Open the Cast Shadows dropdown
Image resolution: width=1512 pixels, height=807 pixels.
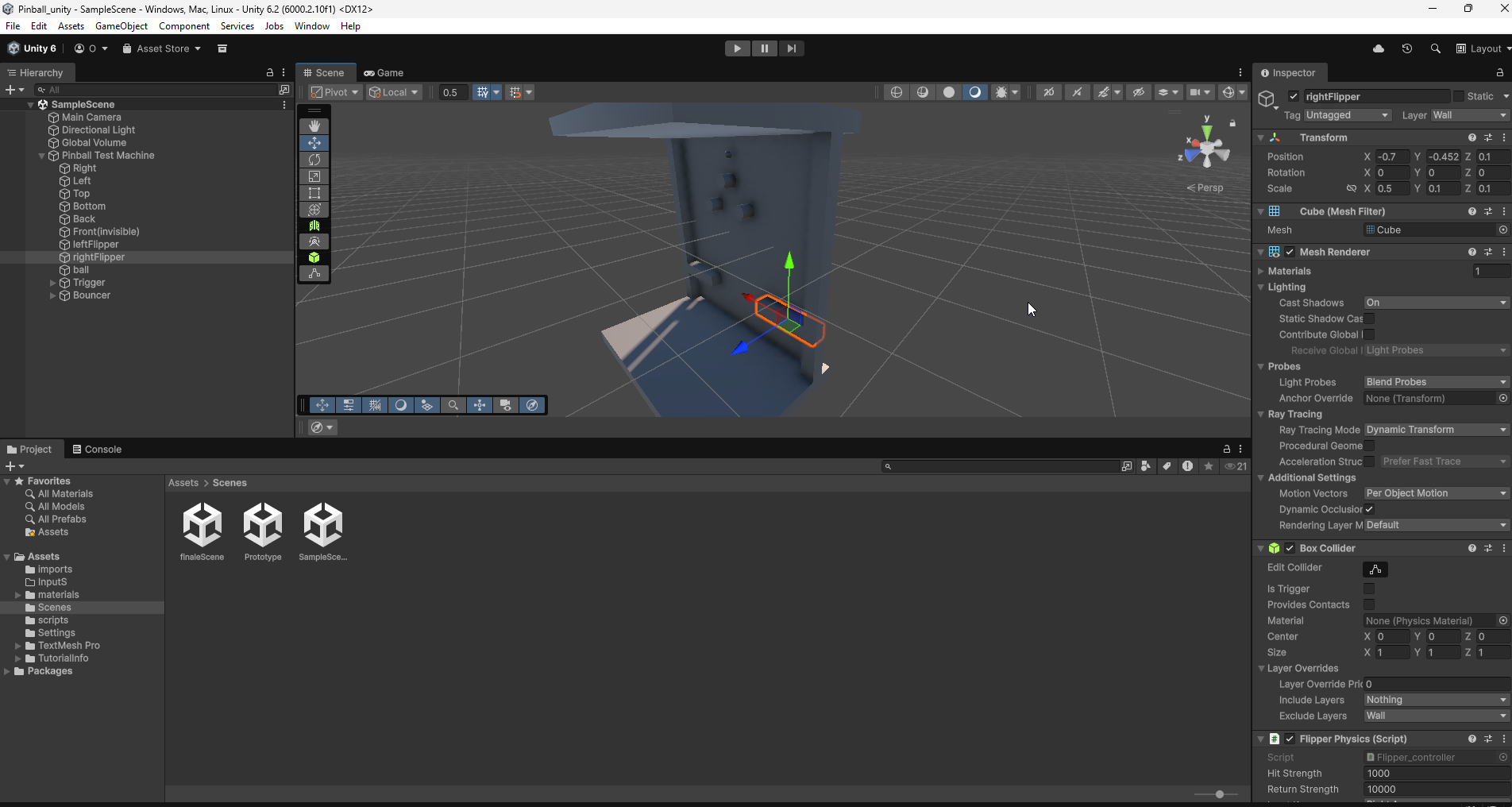(1434, 303)
